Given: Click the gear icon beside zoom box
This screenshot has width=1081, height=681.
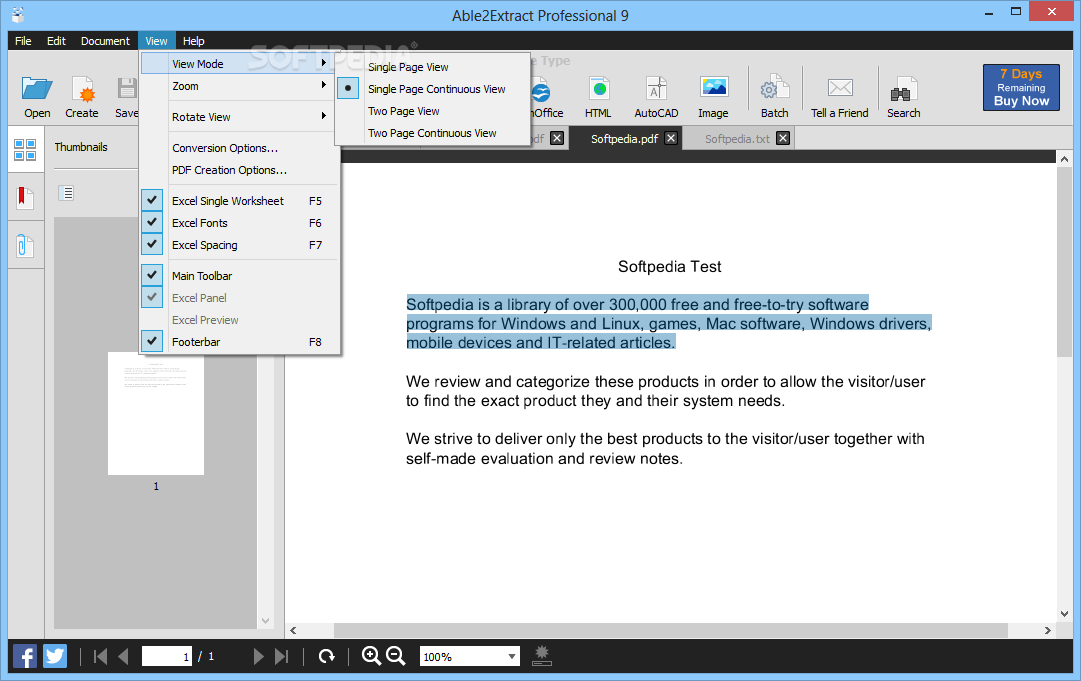Looking at the screenshot, I should 542,655.
